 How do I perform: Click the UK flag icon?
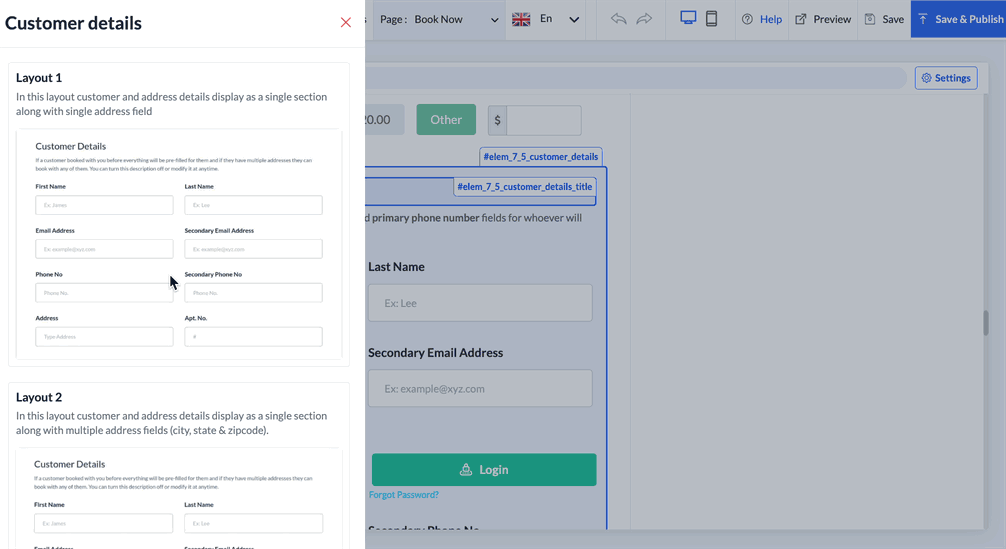click(x=521, y=19)
